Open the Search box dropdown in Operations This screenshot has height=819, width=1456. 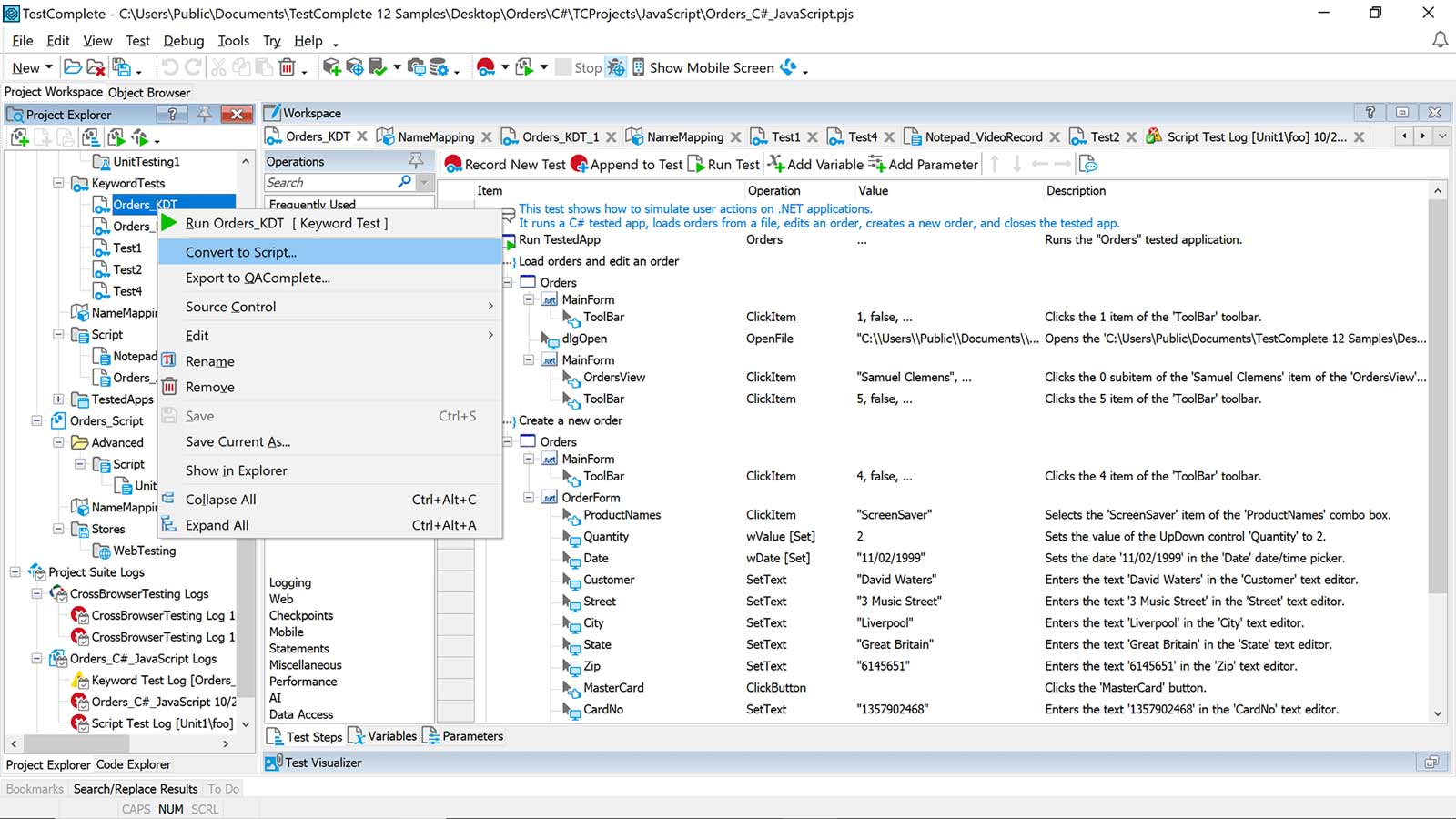pyautogui.click(x=424, y=182)
